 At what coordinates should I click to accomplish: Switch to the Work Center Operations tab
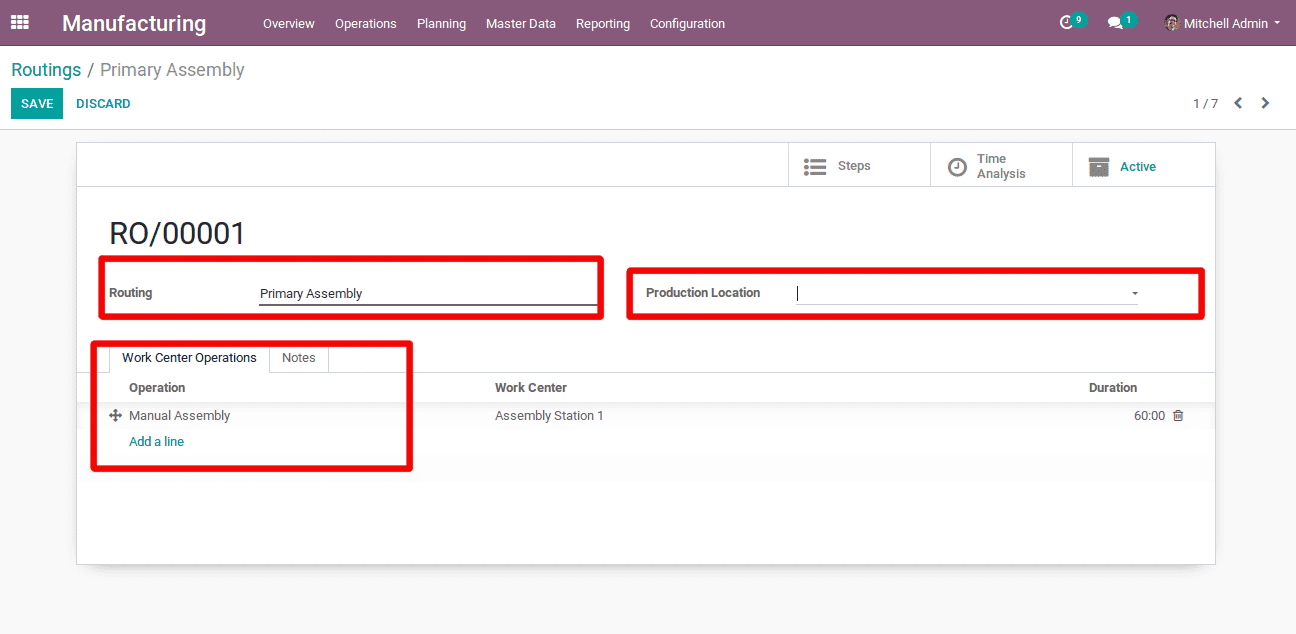(189, 358)
